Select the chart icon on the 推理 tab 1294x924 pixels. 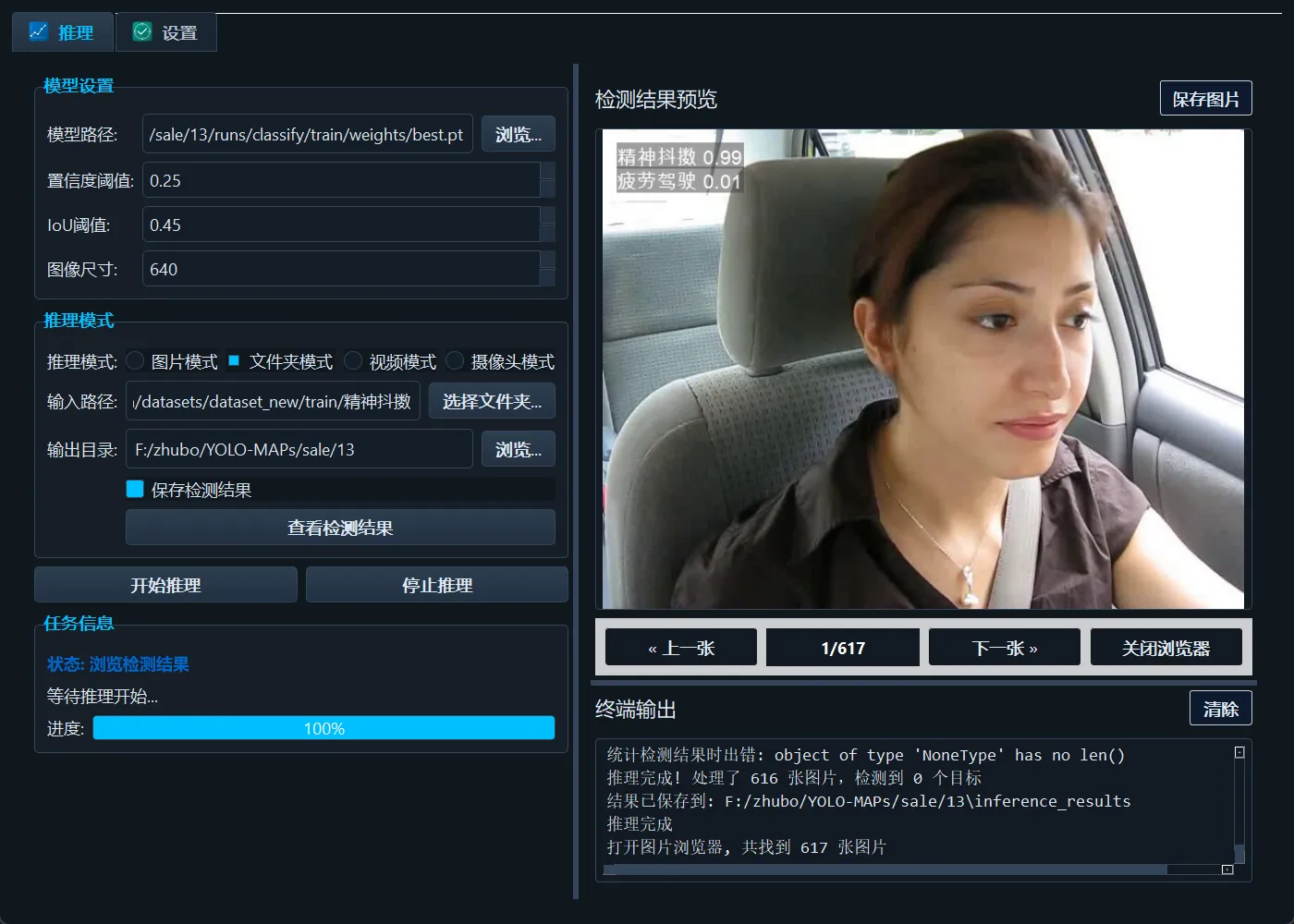[39, 31]
